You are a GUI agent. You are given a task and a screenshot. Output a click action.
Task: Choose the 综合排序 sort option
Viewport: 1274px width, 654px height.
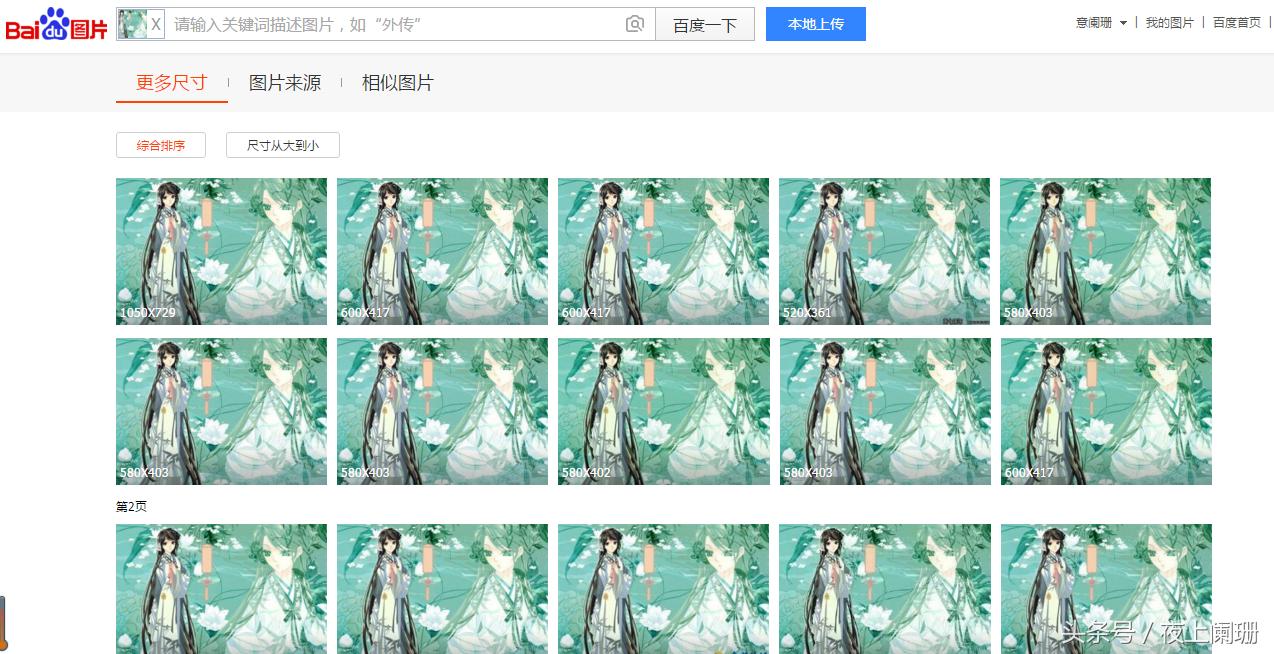coord(161,145)
